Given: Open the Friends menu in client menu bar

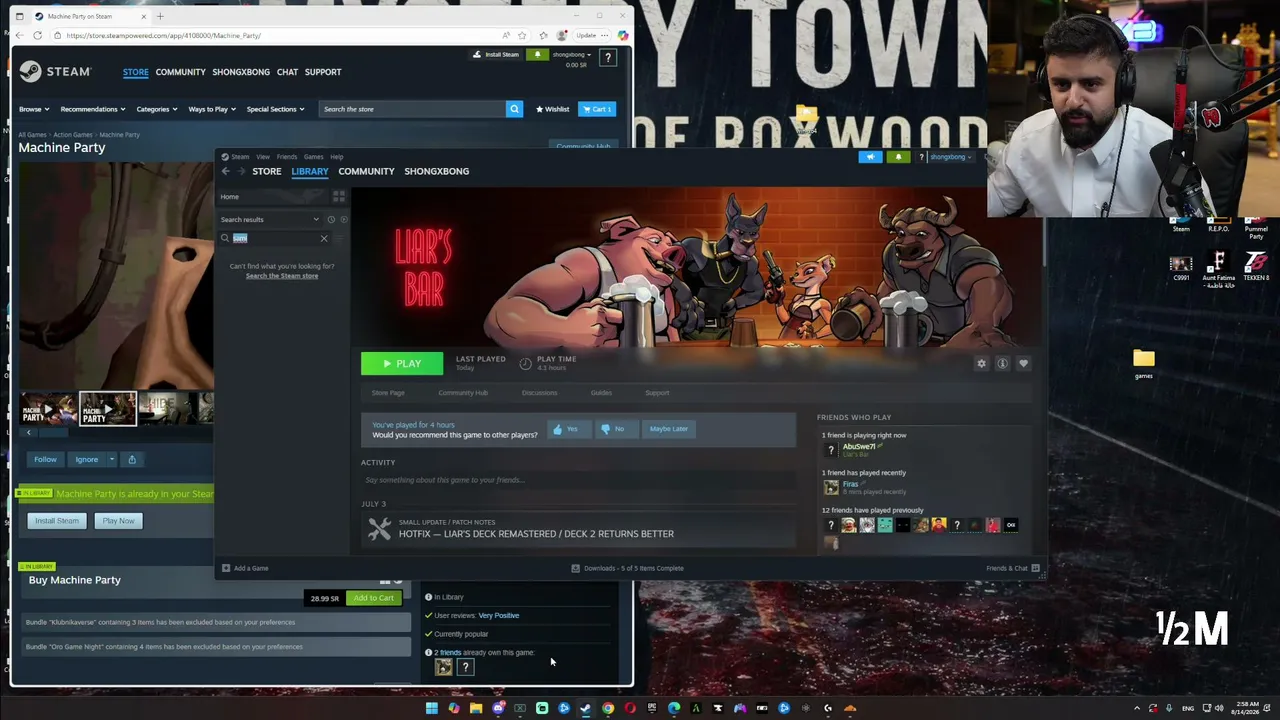Looking at the screenshot, I should pyautogui.click(x=287, y=157).
